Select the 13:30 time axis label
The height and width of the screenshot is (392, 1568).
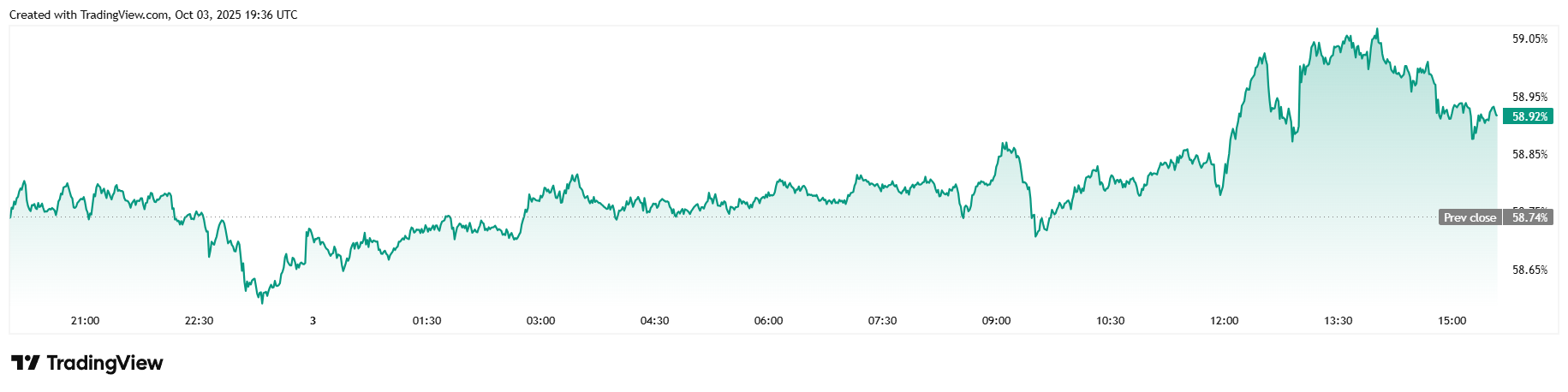1338,321
